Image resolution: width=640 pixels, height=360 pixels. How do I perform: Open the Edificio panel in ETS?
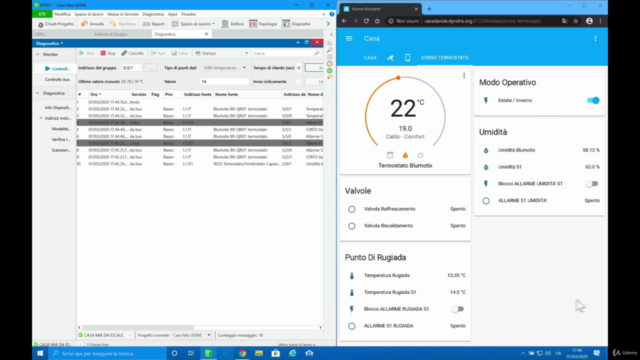point(233,24)
